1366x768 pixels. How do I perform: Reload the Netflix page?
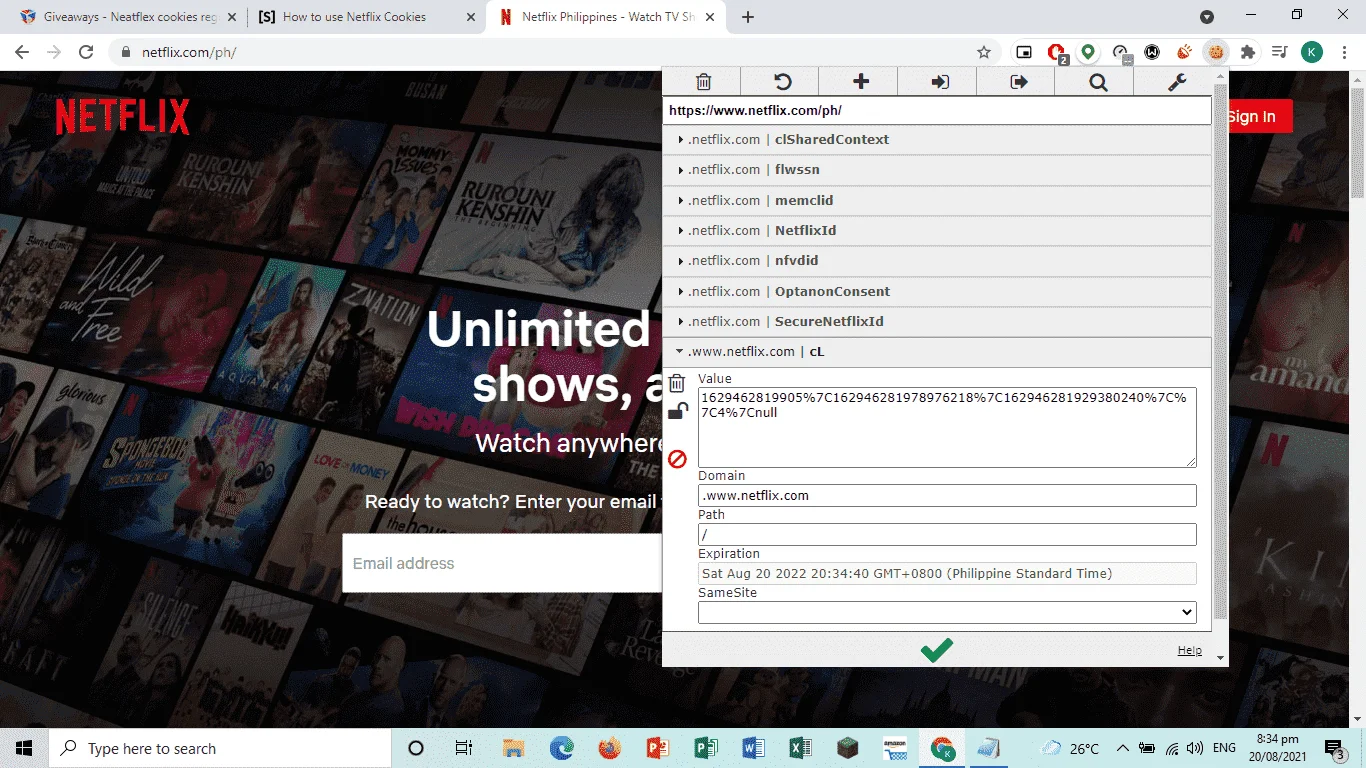[x=86, y=52]
